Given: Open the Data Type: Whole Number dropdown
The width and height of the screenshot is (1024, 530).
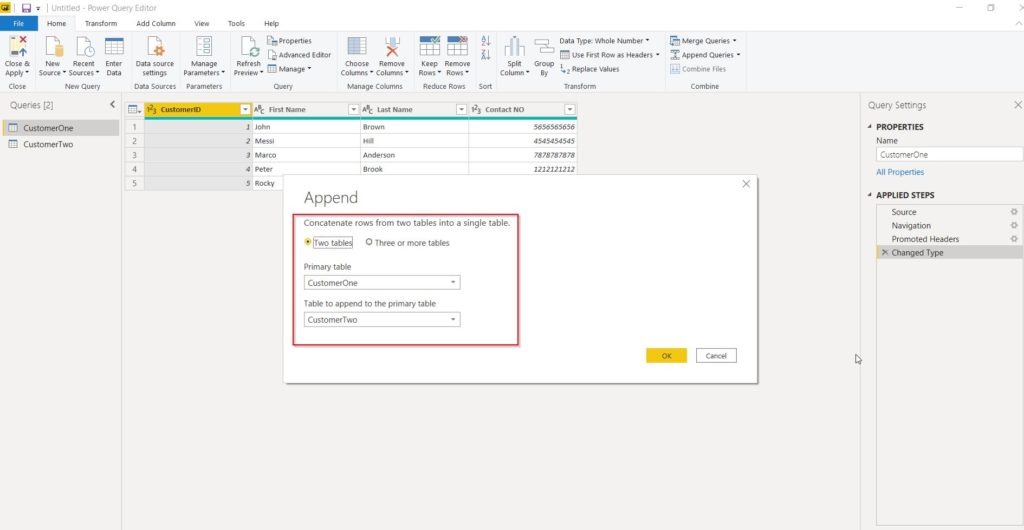Looking at the screenshot, I should [605, 41].
